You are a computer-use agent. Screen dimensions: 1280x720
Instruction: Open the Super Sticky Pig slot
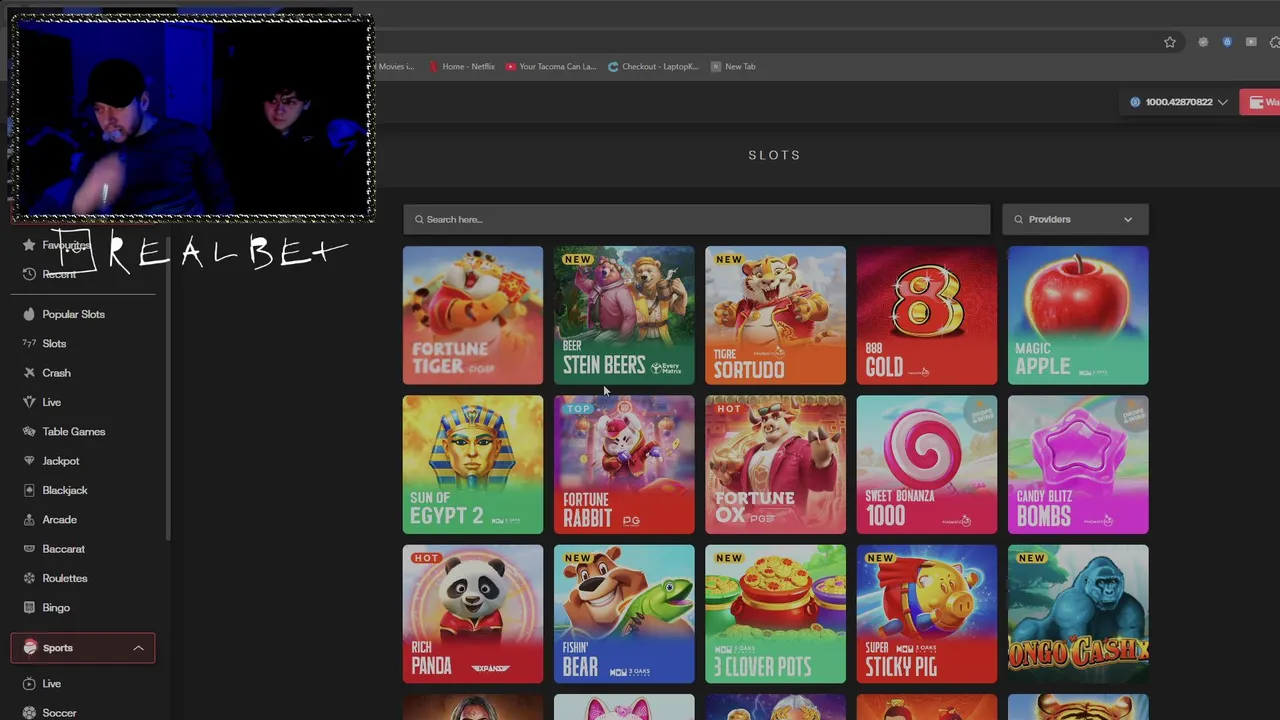point(927,614)
